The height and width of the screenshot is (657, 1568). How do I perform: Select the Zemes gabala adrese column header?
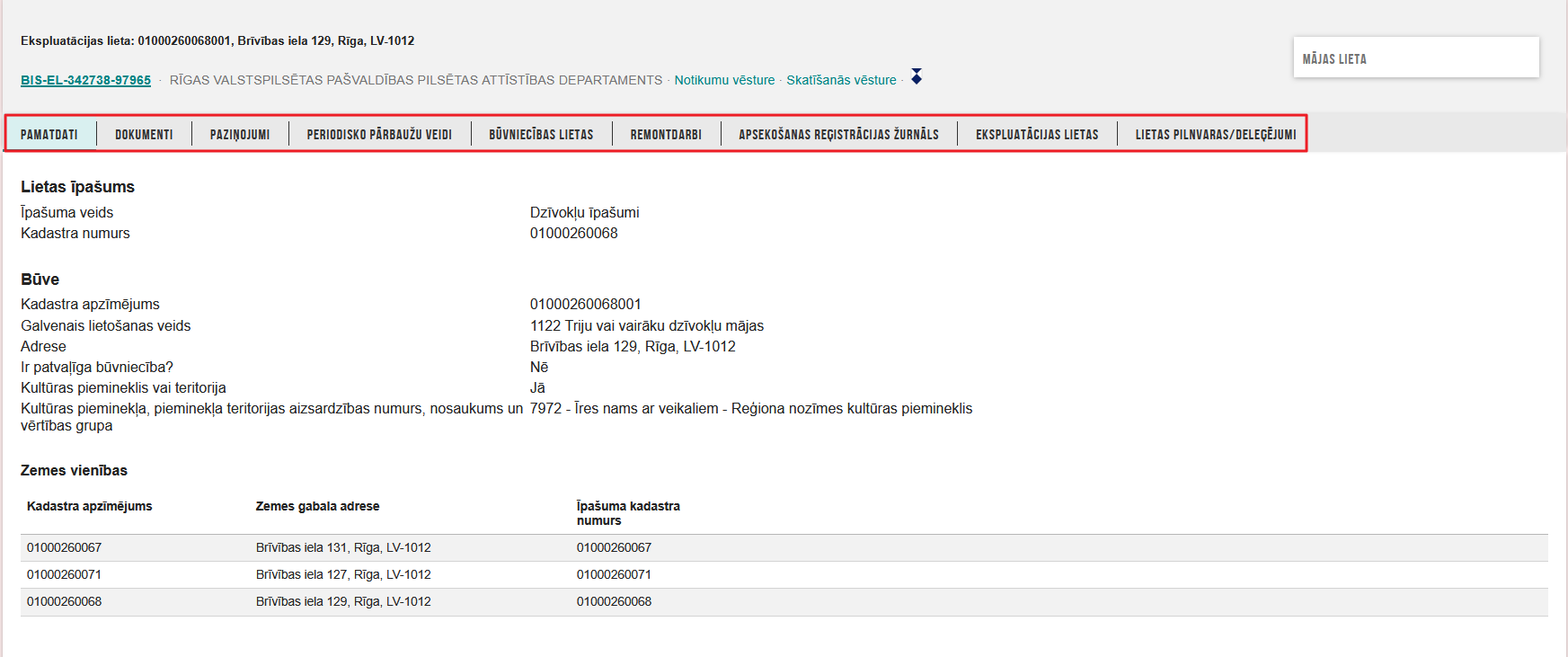tap(317, 506)
